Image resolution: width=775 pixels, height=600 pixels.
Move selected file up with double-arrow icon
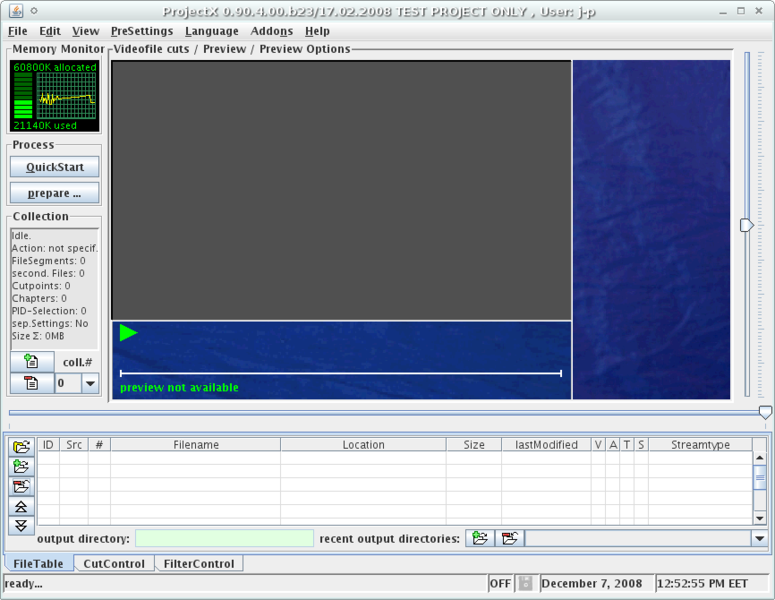pos(21,506)
